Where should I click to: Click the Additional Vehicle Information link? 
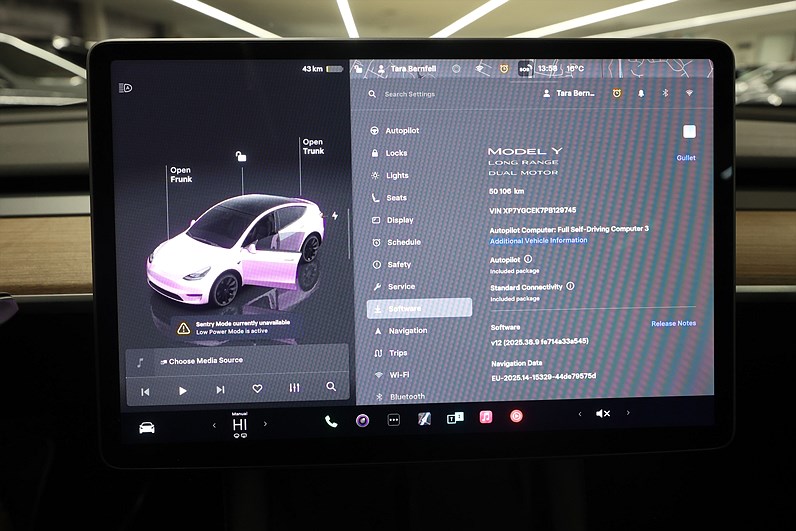click(x=538, y=241)
